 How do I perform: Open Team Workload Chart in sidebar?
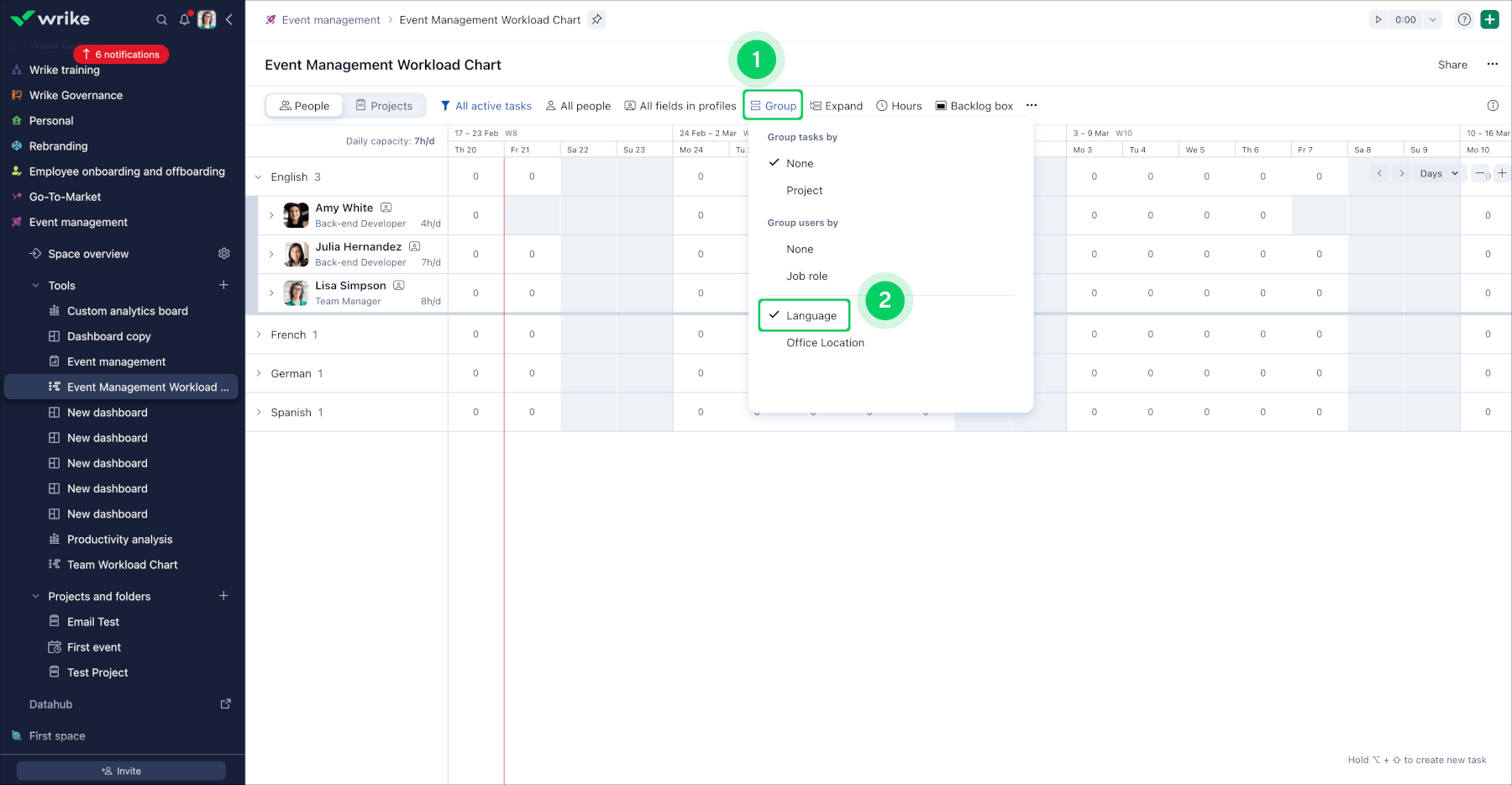point(122,565)
